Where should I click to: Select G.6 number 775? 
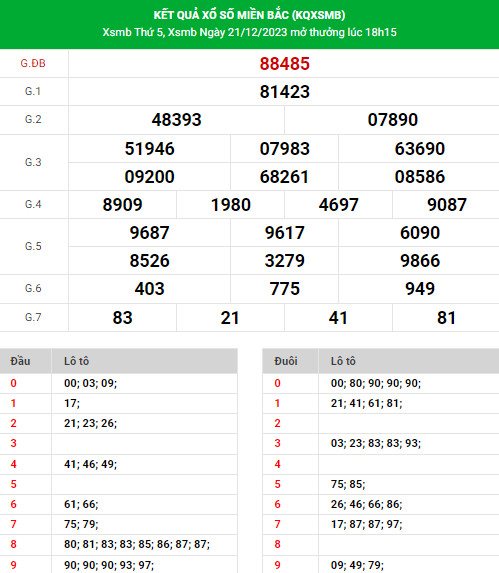pyautogui.click(x=285, y=289)
